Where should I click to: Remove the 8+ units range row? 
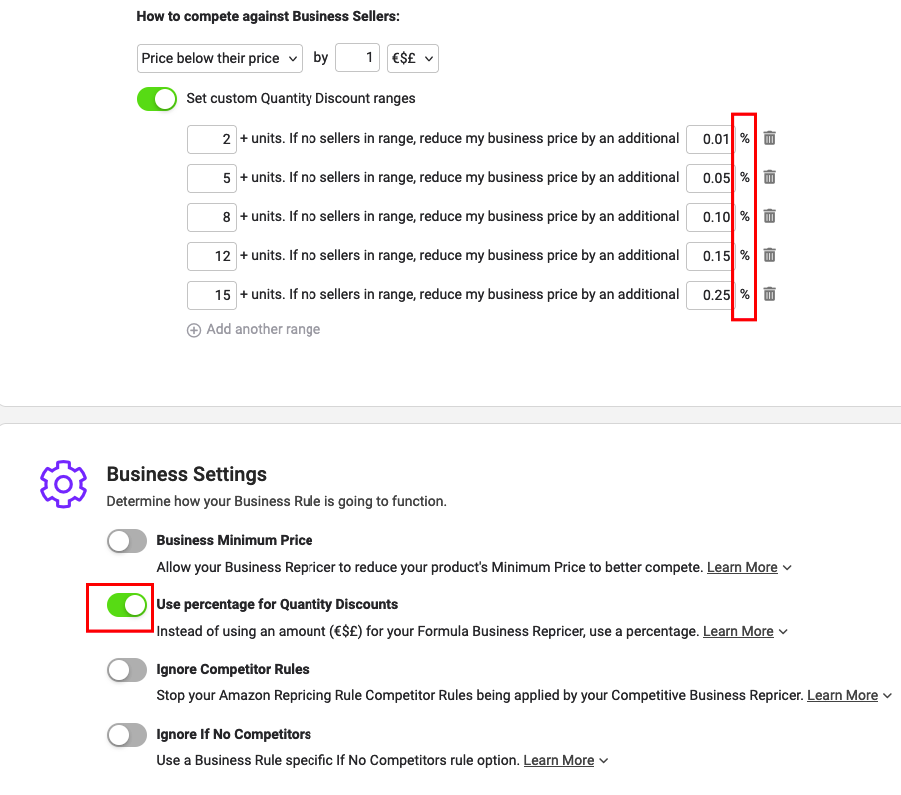pos(769,216)
